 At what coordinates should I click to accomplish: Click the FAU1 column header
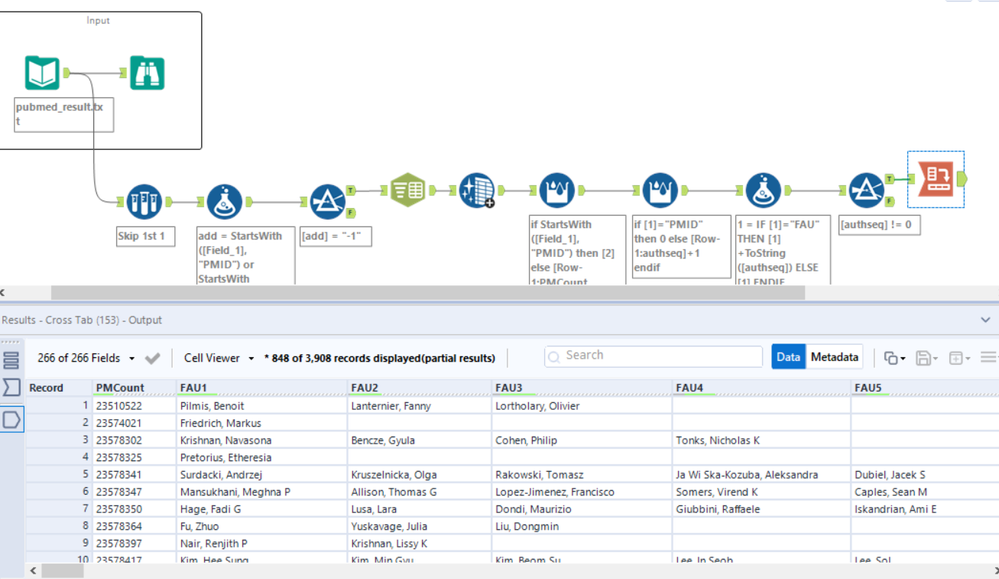pos(261,388)
